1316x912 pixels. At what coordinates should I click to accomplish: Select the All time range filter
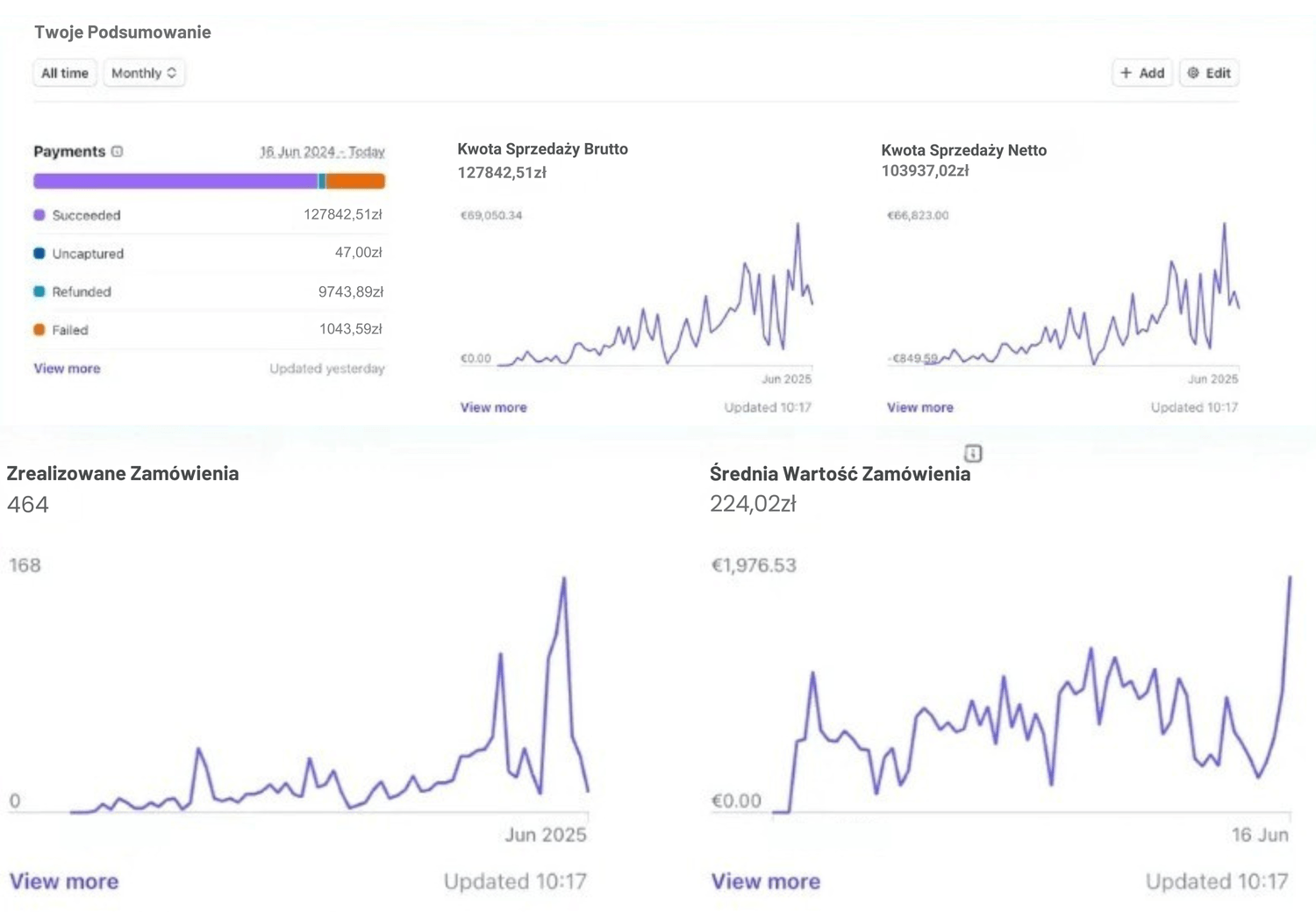(x=65, y=73)
